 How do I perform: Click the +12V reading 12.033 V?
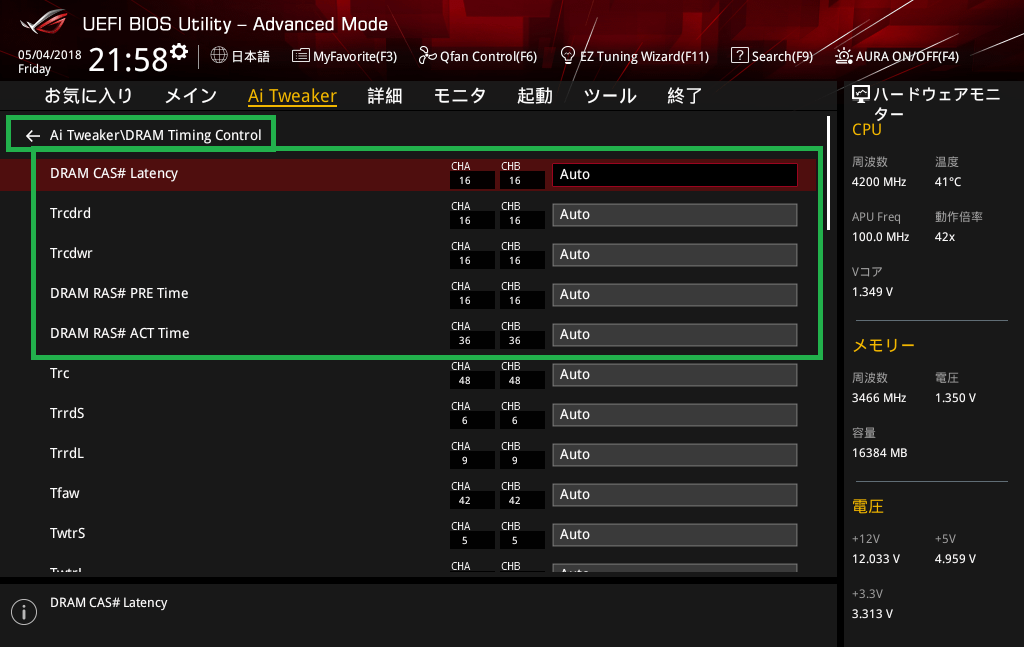pyautogui.click(x=876, y=559)
